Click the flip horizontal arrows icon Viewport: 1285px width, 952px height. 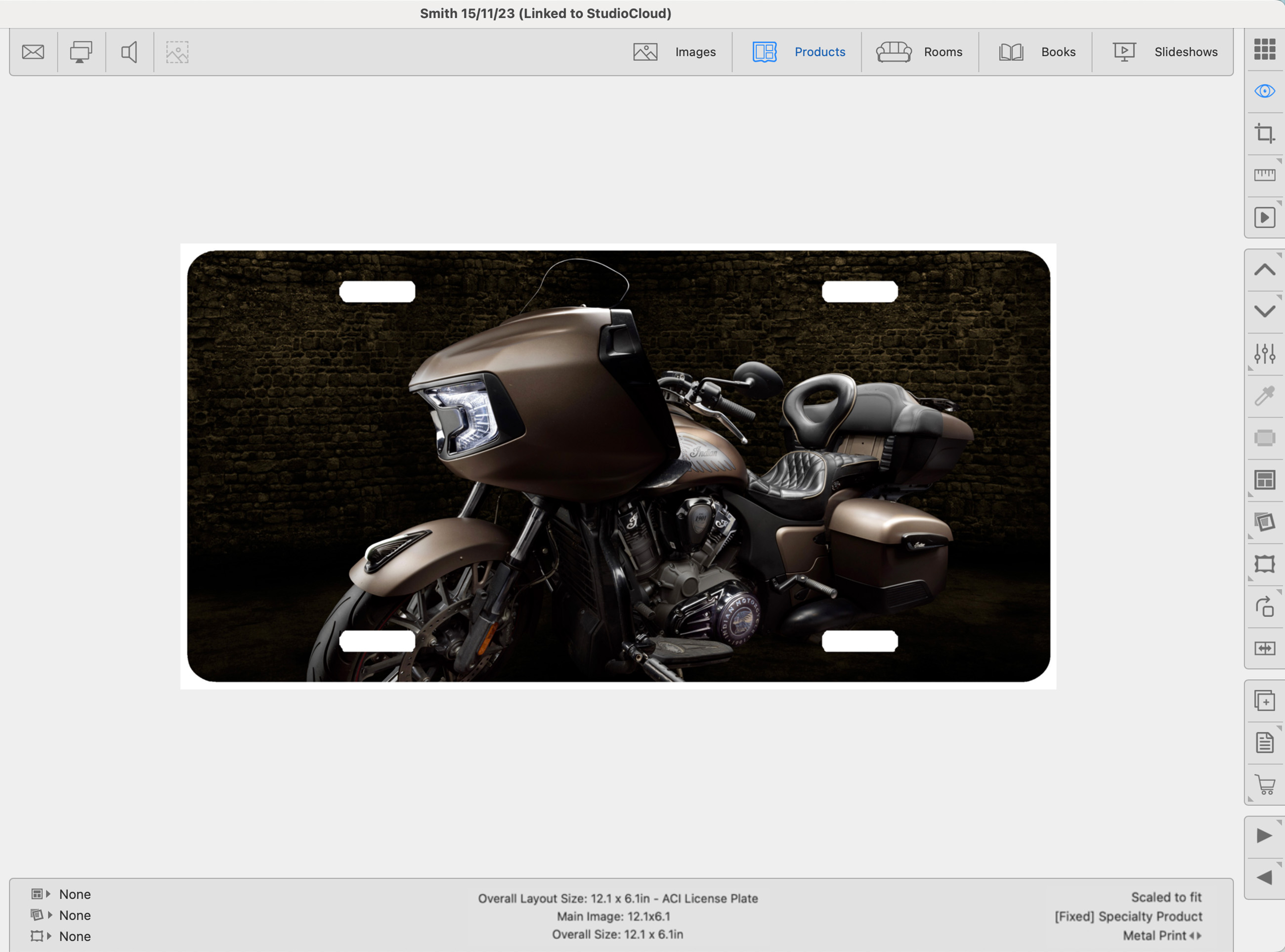(x=1264, y=648)
